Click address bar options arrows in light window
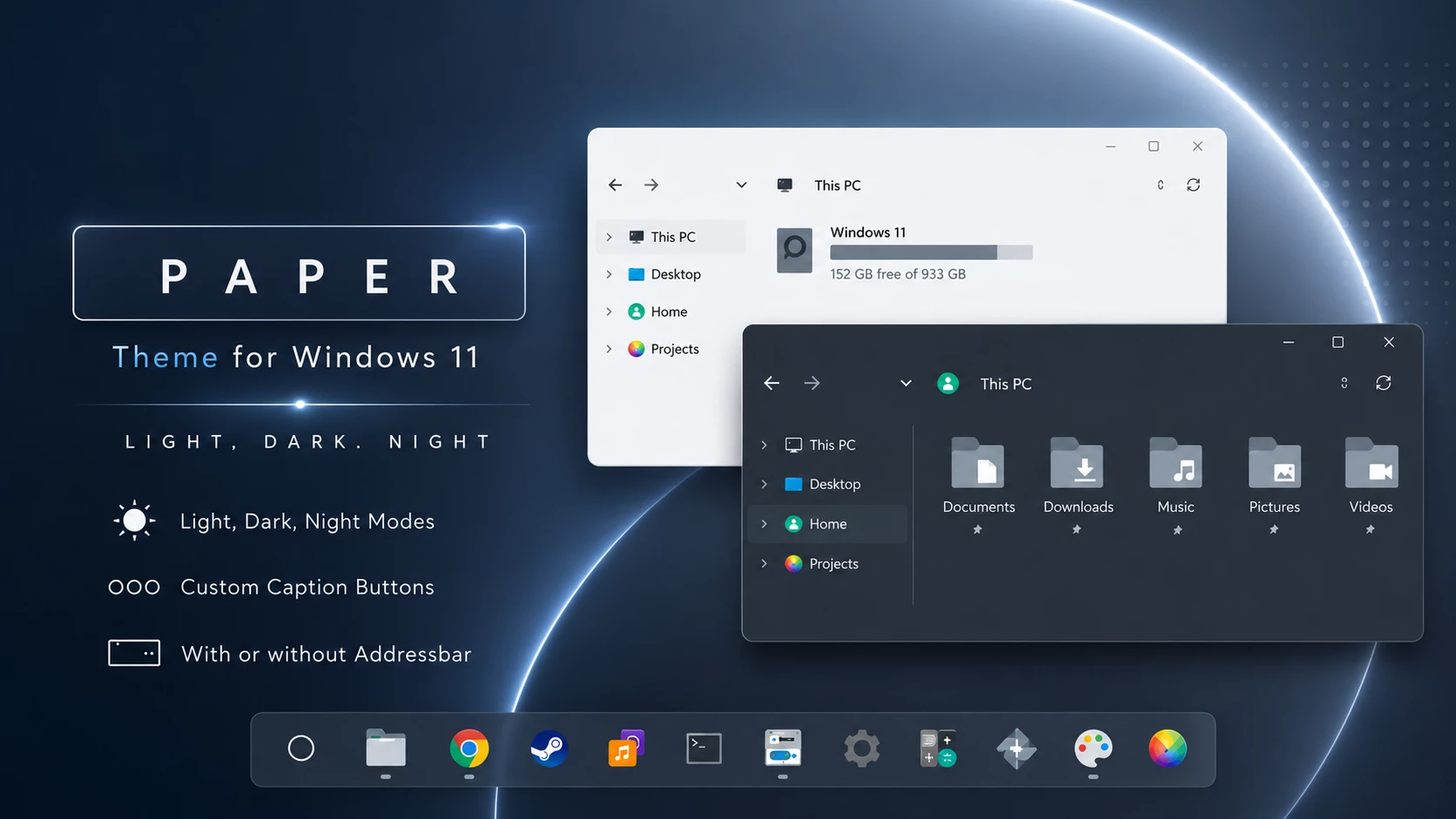 pos(1161,185)
